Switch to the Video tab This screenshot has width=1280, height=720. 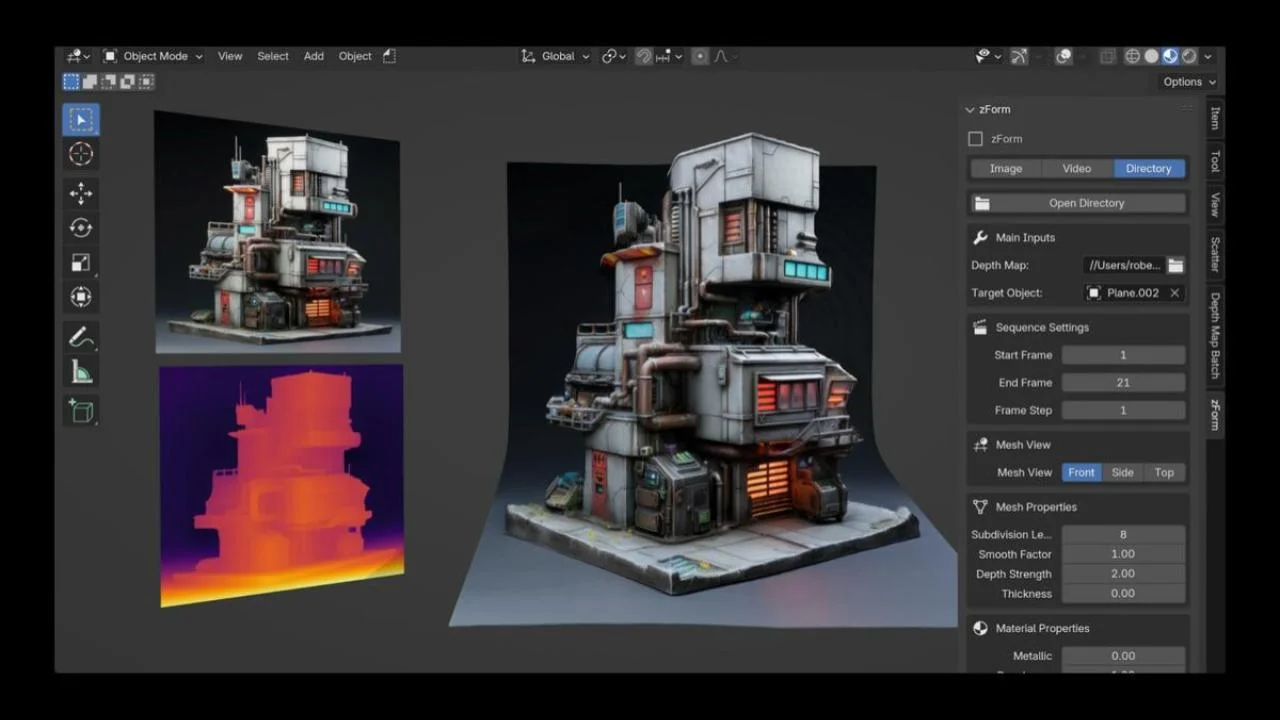(1076, 168)
